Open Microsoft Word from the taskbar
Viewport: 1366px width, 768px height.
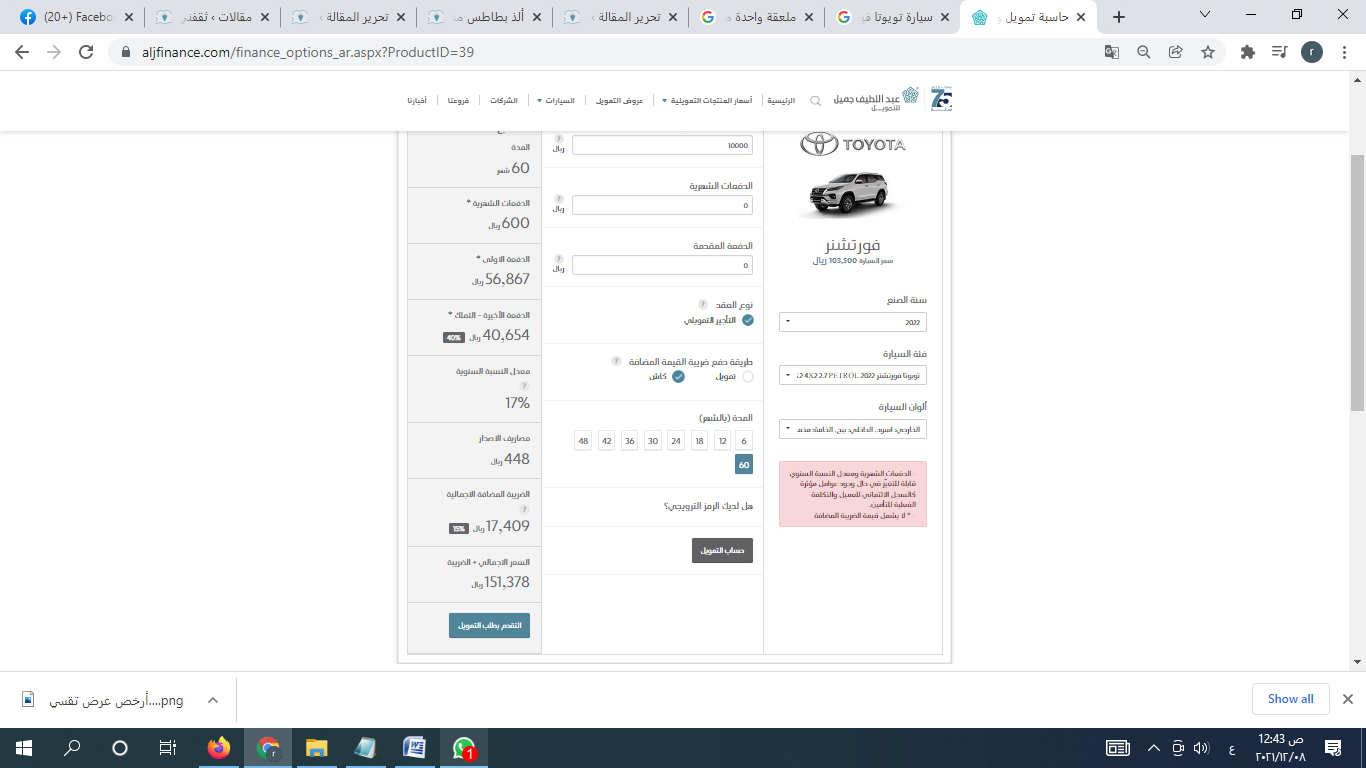tap(414, 747)
